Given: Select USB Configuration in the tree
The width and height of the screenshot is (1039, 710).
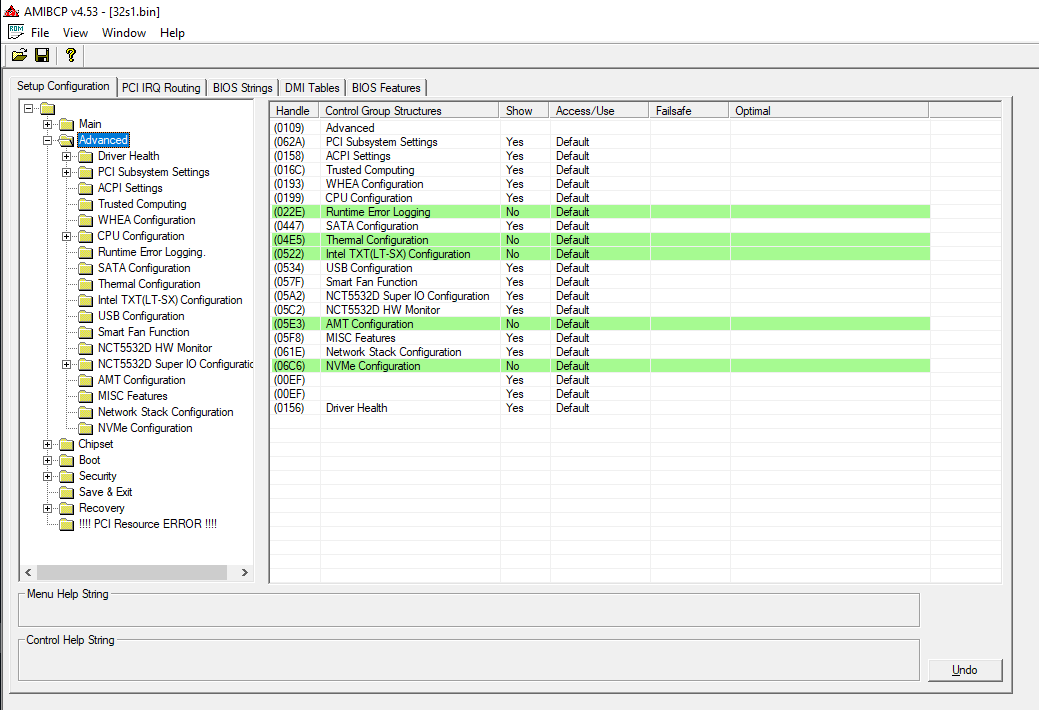Looking at the screenshot, I should coord(141,316).
